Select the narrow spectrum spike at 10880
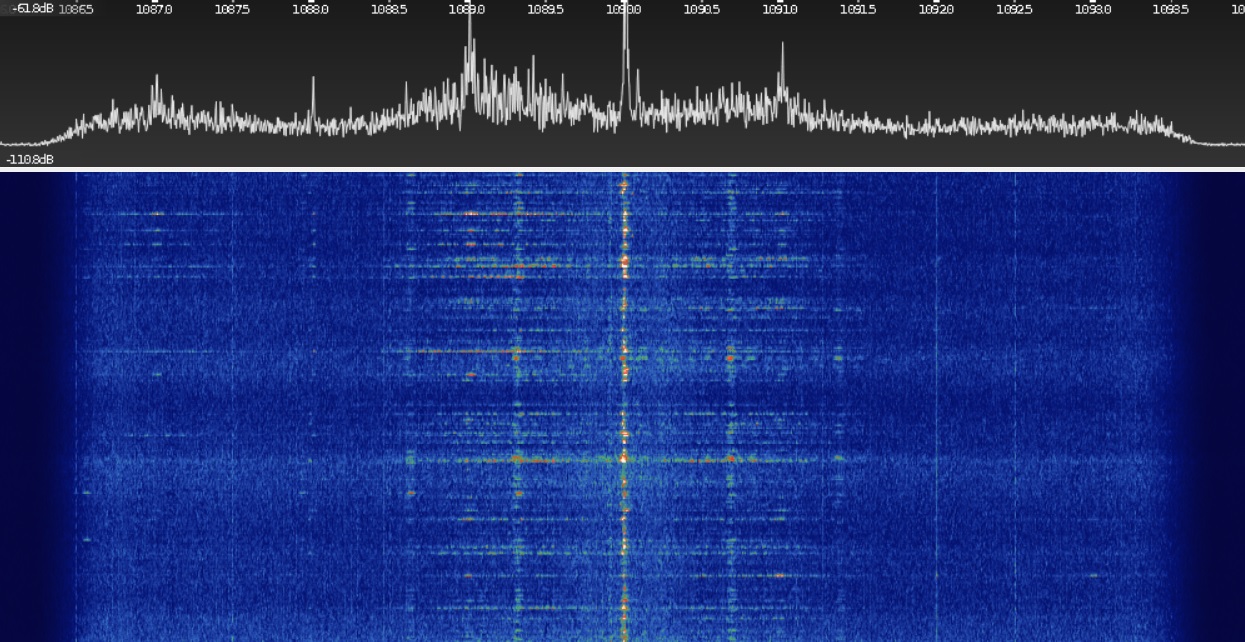The image size is (1245, 642). 313,100
